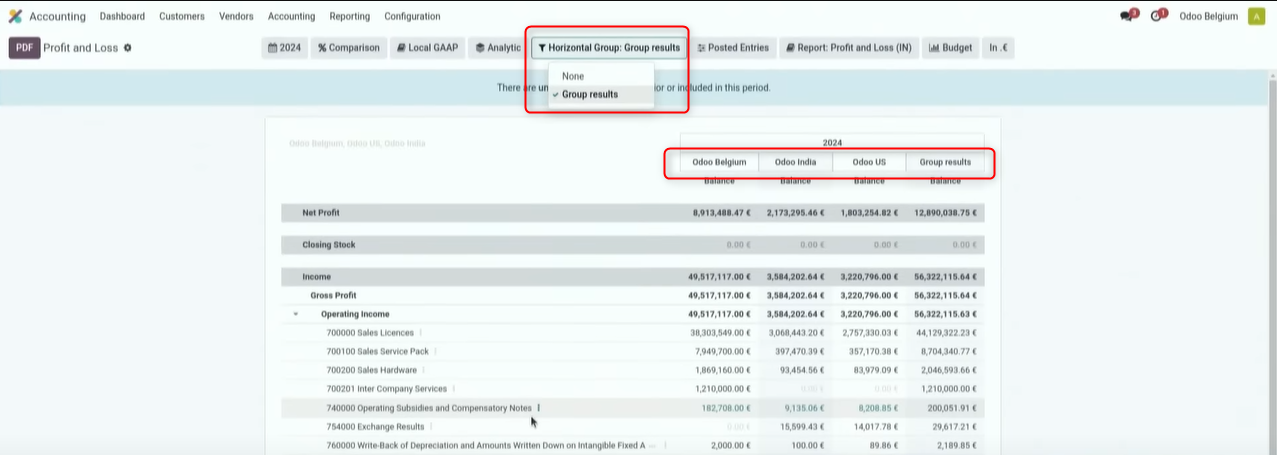Viewport: 1277px width, 455px height.
Task: Click Operating Subsidies Odoo India value 9,135.06 €
Action: tap(804, 408)
